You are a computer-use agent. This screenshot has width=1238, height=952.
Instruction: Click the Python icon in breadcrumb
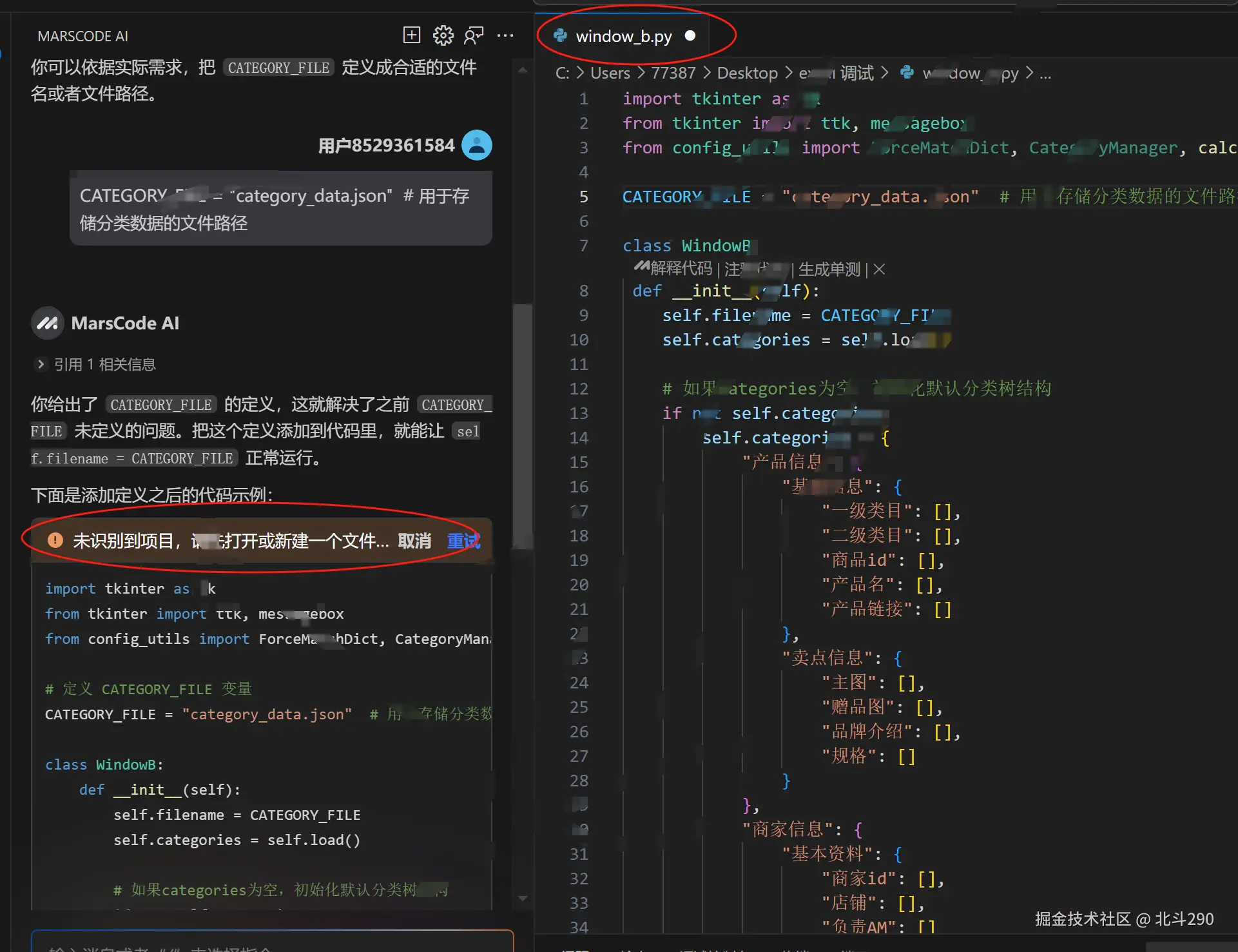click(907, 73)
